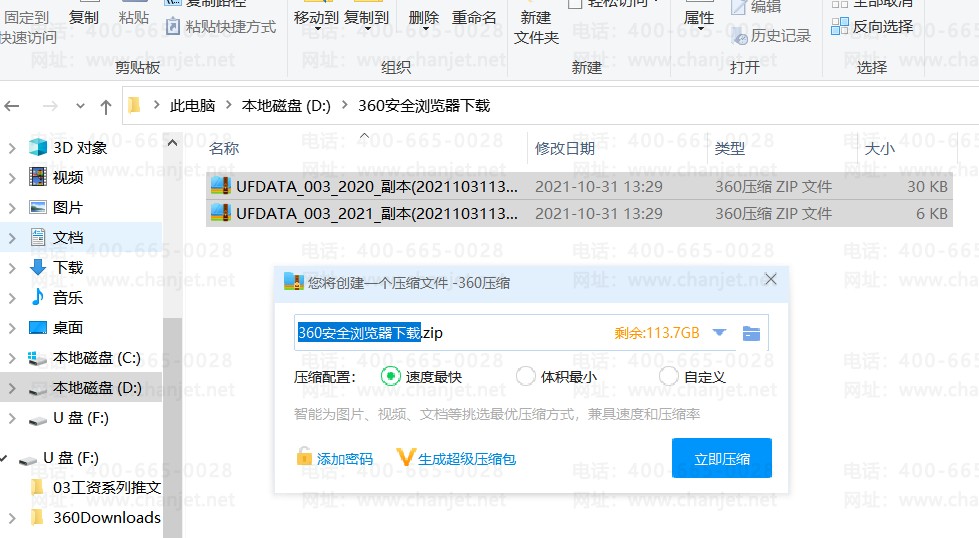Select 自定义 compression option
This screenshot has width=979, height=538.
tap(692, 376)
